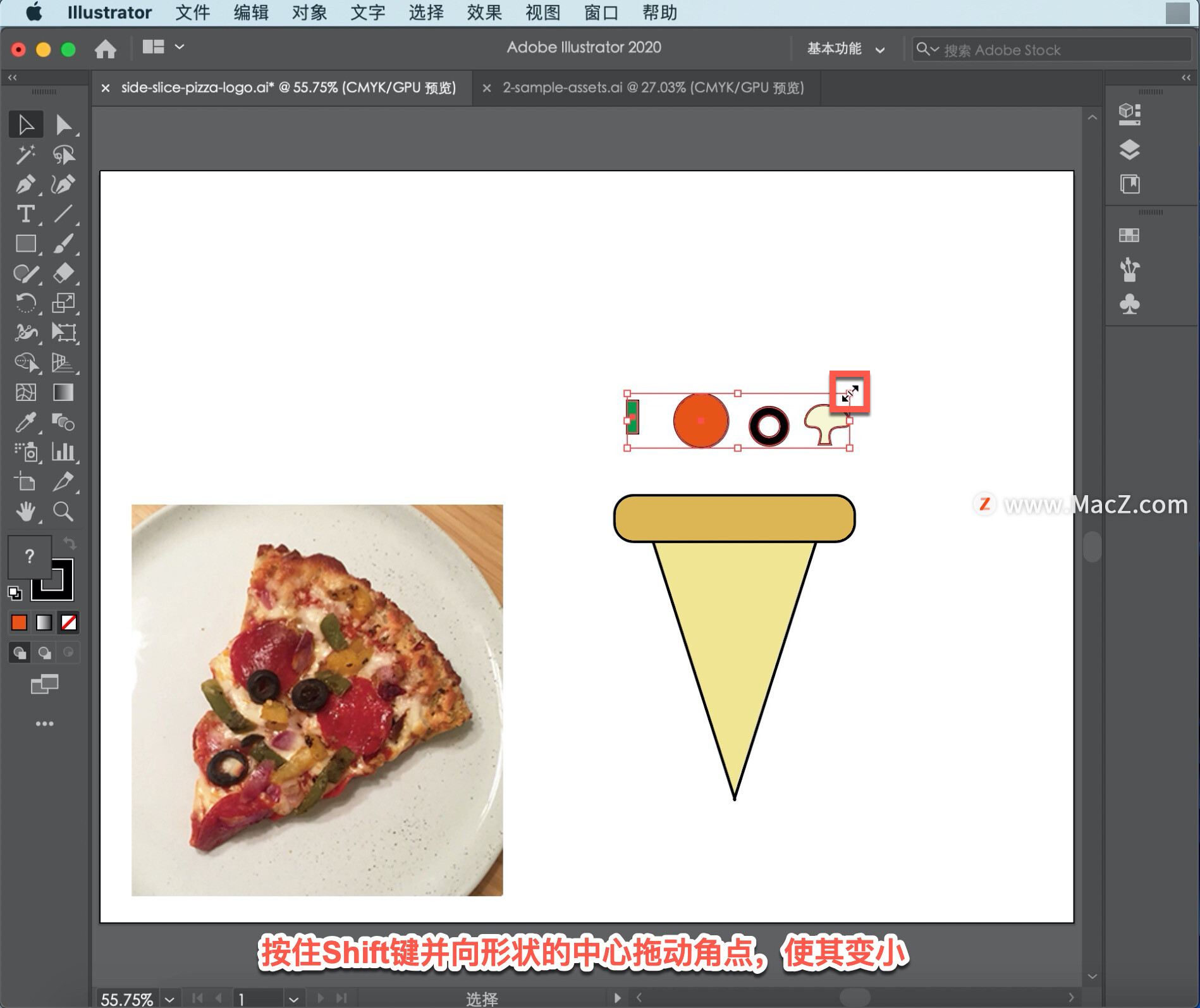Screen dimensions: 1200x1008
Task: Open the Libraries panel icon
Action: pyautogui.click(x=1130, y=184)
